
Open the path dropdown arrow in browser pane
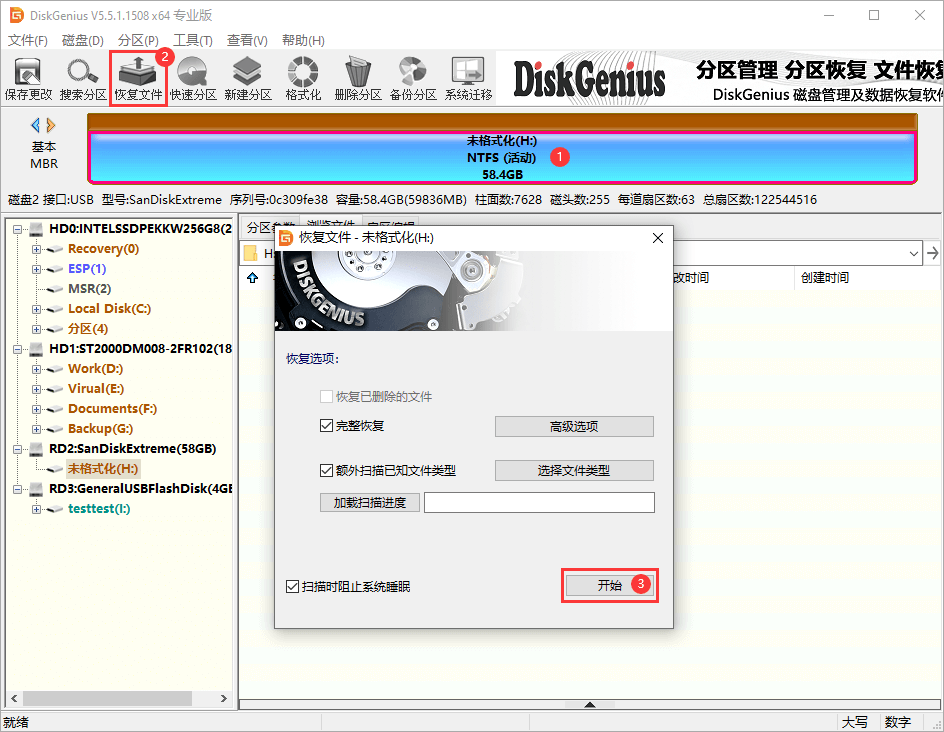(914, 253)
